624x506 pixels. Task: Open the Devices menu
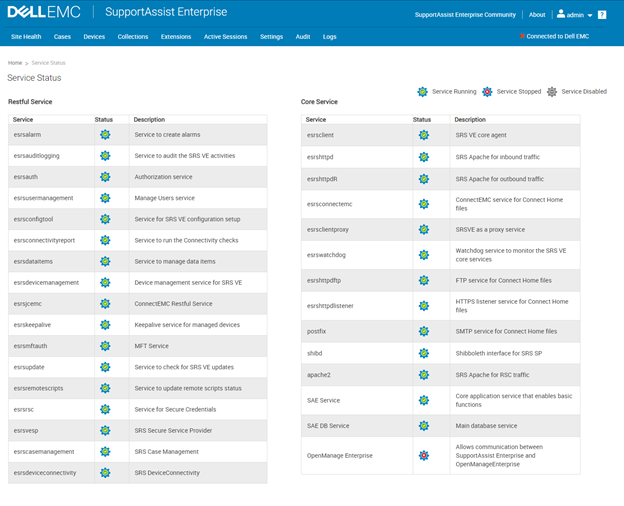coord(94,36)
